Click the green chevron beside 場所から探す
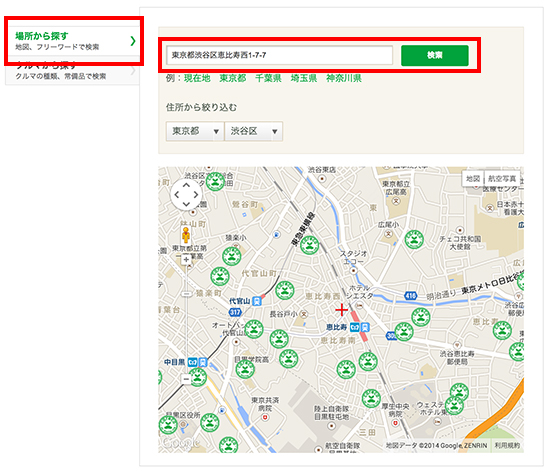The height and width of the screenshot is (472, 550). pos(133,41)
